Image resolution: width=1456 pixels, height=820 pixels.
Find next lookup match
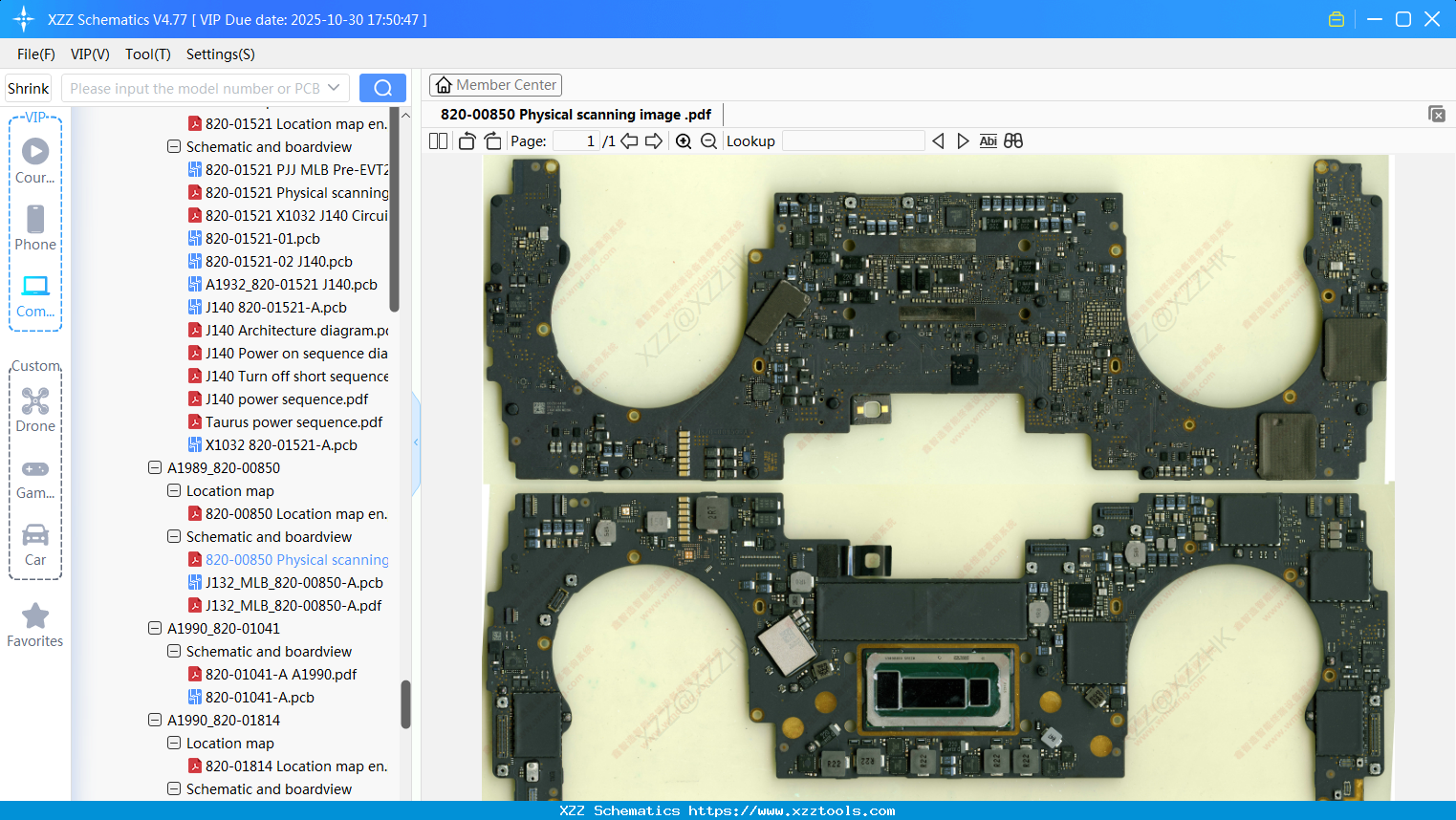click(963, 141)
